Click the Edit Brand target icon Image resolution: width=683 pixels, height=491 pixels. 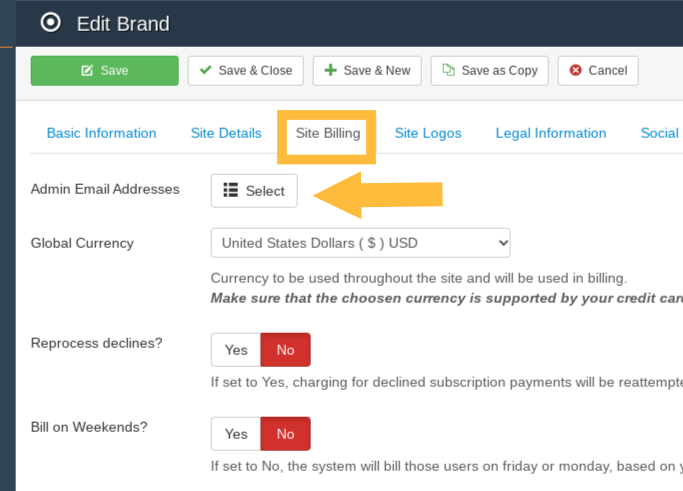tap(50, 23)
